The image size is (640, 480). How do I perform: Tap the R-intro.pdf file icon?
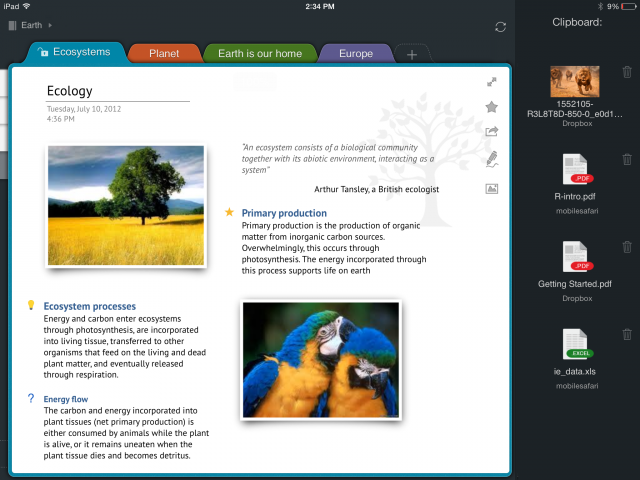click(x=576, y=169)
